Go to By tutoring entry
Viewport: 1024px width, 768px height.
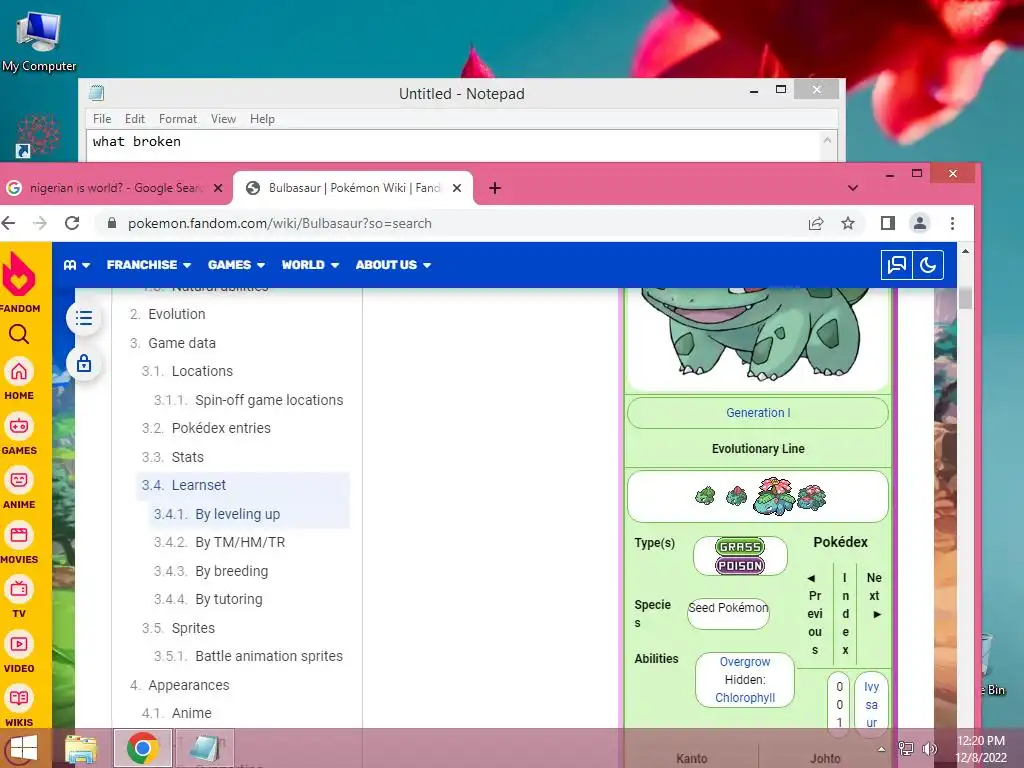(x=229, y=599)
